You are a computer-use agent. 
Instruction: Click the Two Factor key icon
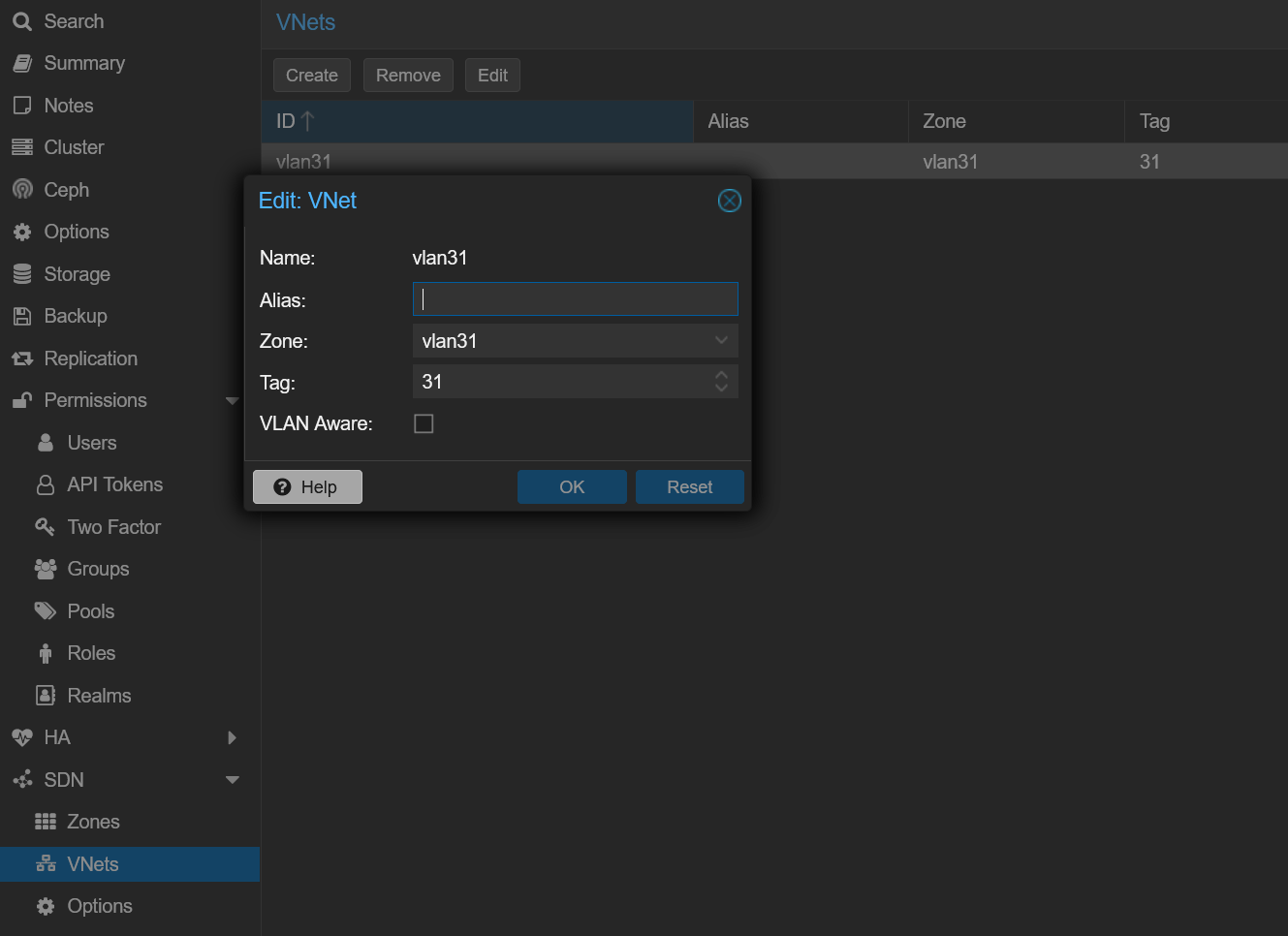(45, 526)
